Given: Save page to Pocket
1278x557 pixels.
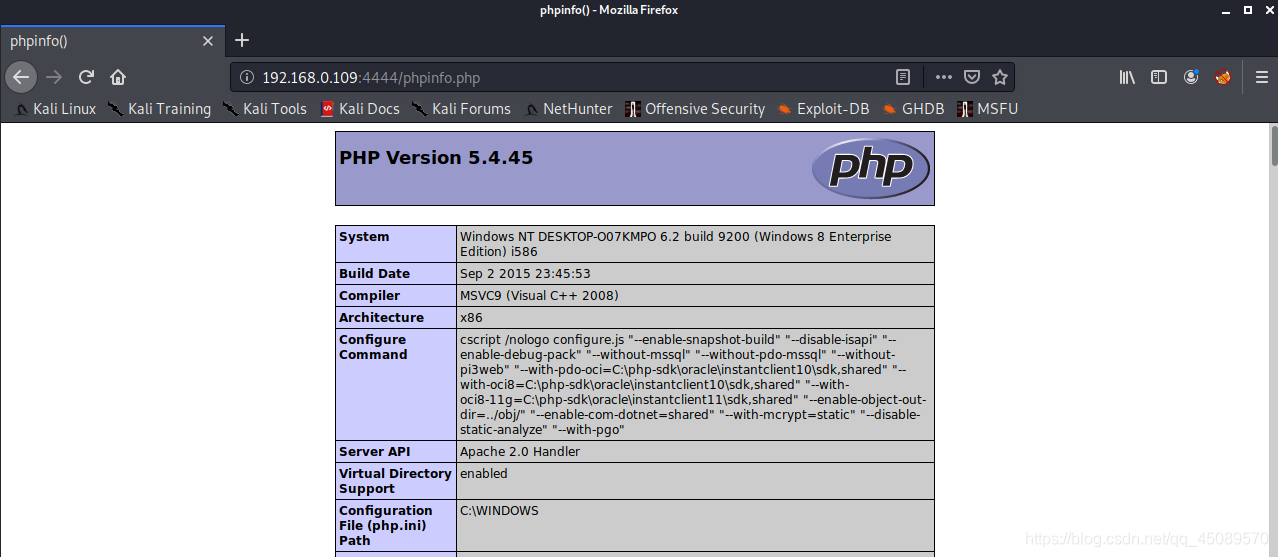Looking at the screenshot, I should 972,77.
